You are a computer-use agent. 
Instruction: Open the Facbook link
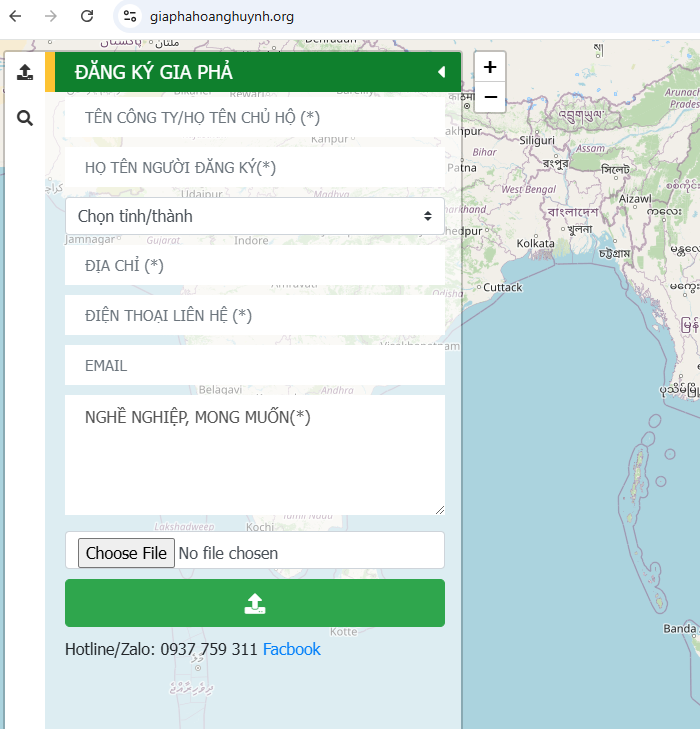click(x=291, y=649)
